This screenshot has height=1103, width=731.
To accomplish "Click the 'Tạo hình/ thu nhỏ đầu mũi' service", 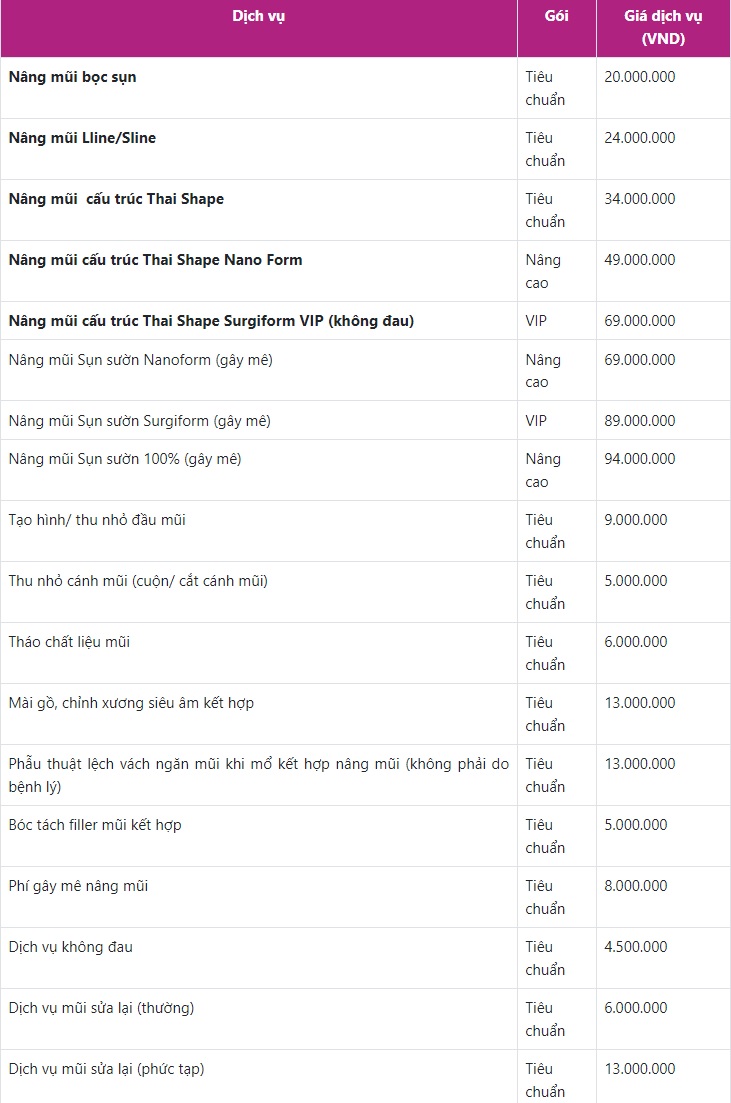I will (97, 520).
